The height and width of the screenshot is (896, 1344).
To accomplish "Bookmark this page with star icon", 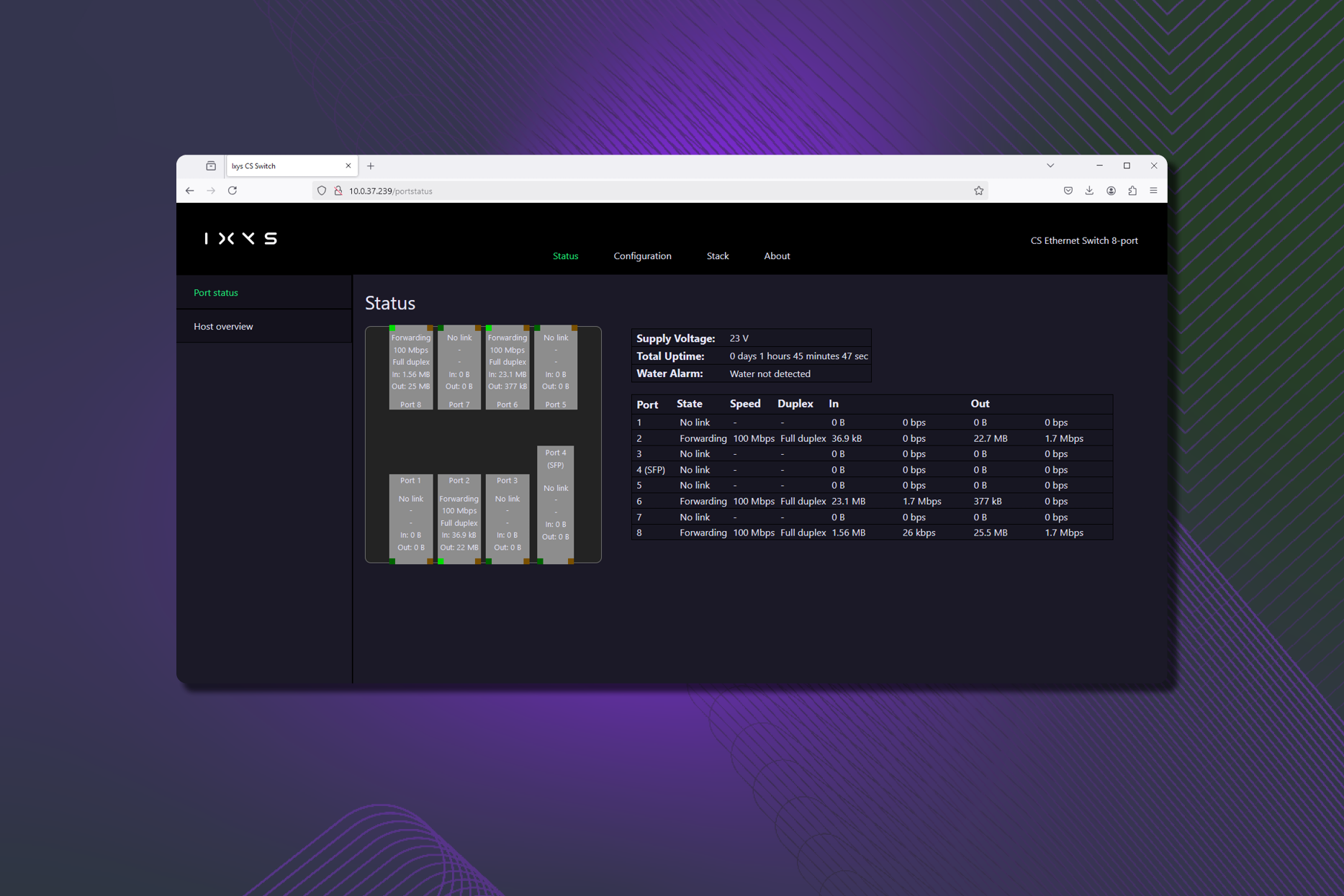I will (978, 191).
